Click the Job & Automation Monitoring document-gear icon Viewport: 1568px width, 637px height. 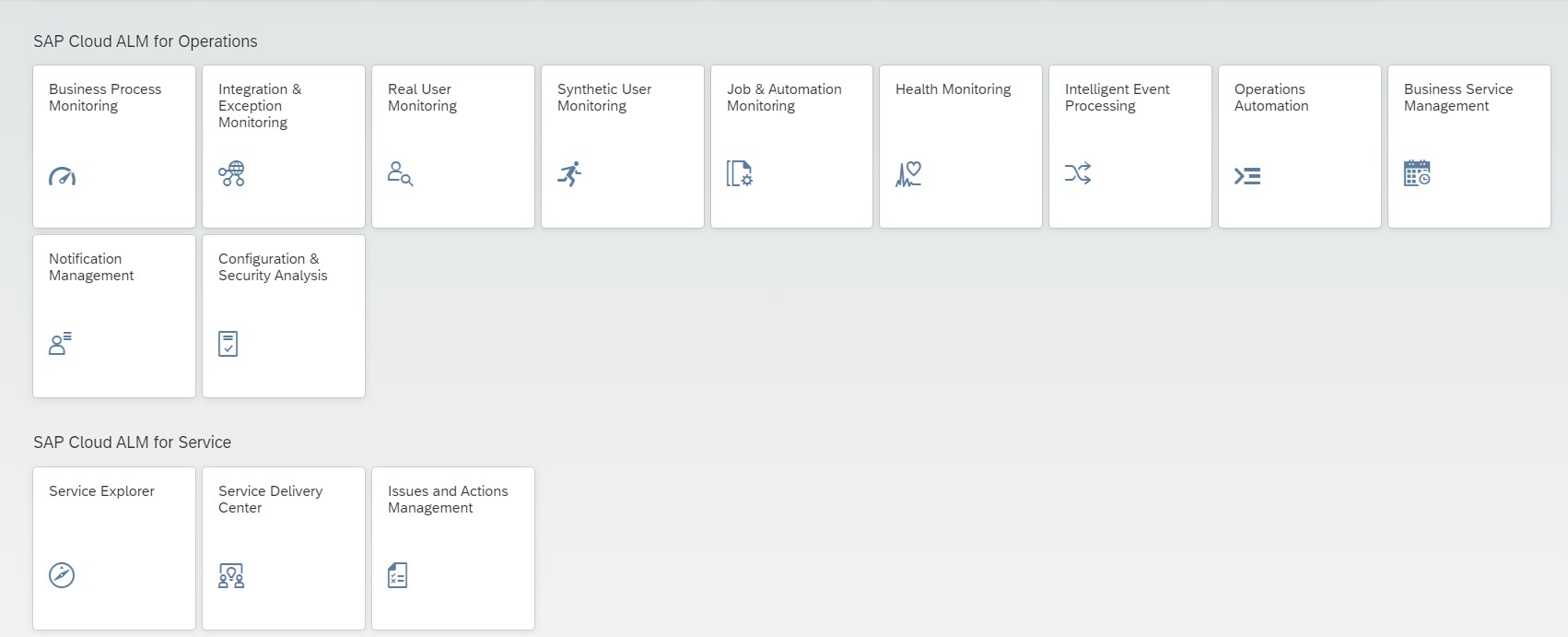[739, 173]
